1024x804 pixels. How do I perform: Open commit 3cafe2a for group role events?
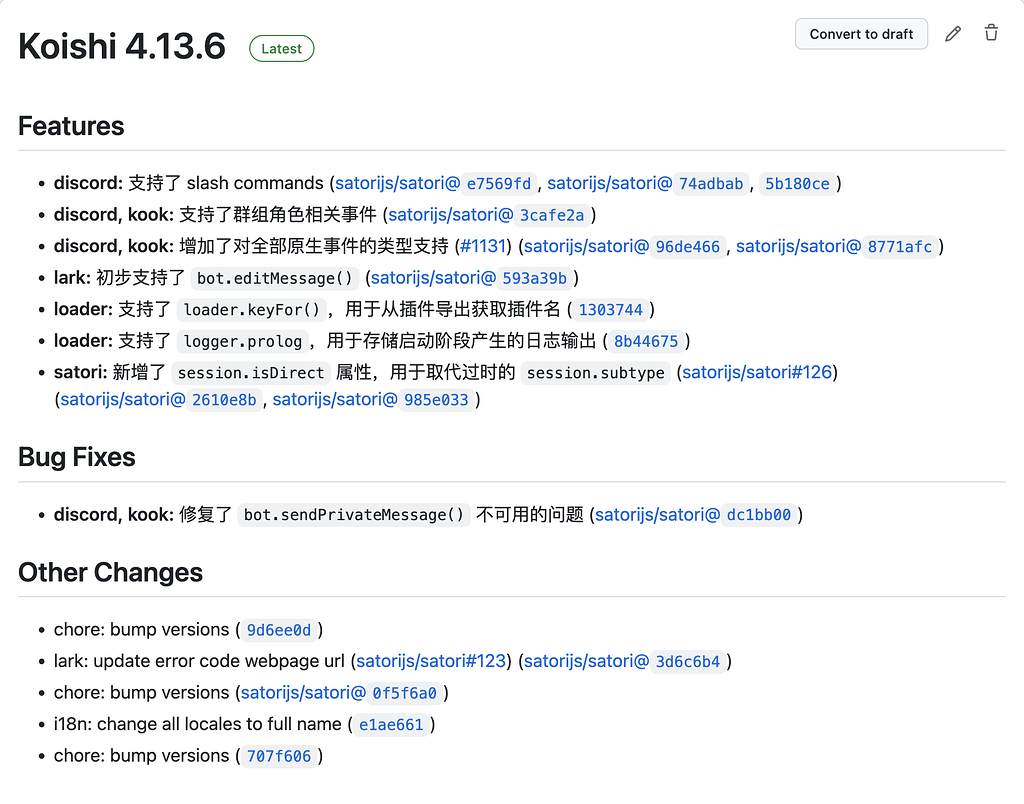point(487,215)
